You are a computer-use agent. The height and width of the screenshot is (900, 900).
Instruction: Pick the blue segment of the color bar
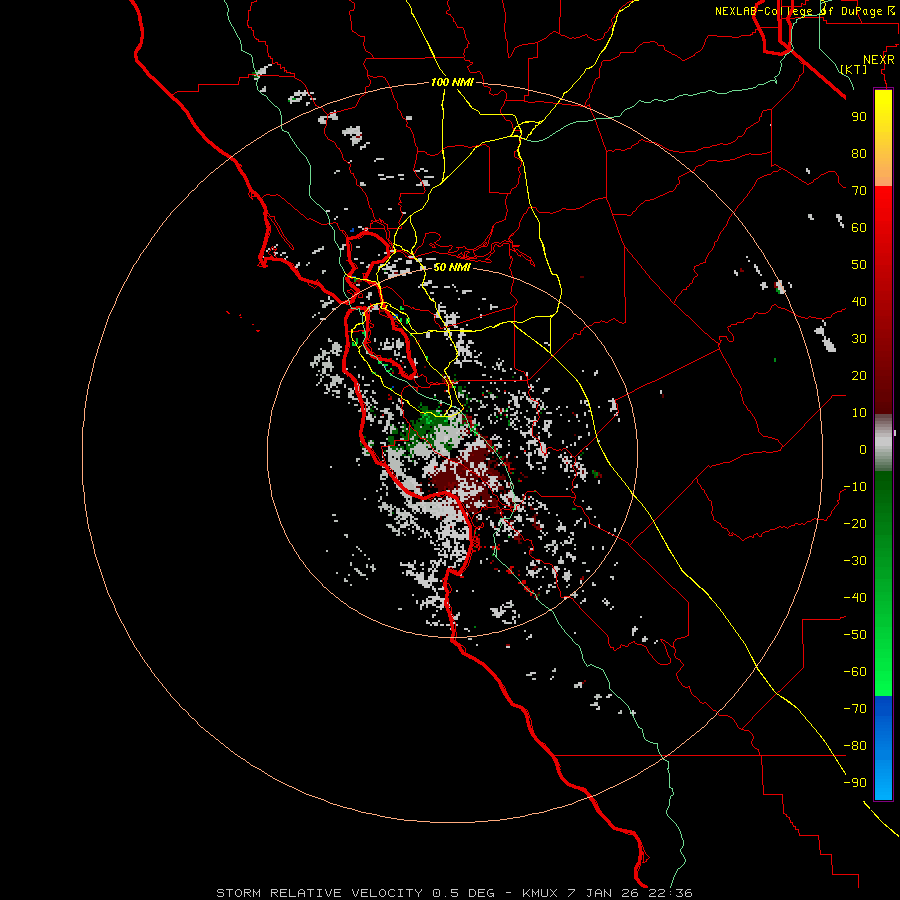pos(883,747)
